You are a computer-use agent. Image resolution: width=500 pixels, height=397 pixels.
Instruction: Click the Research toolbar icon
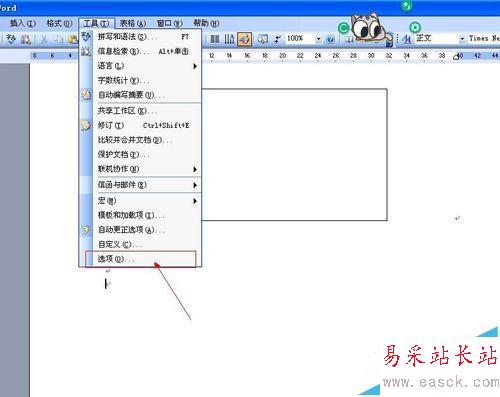pos(26,39)
